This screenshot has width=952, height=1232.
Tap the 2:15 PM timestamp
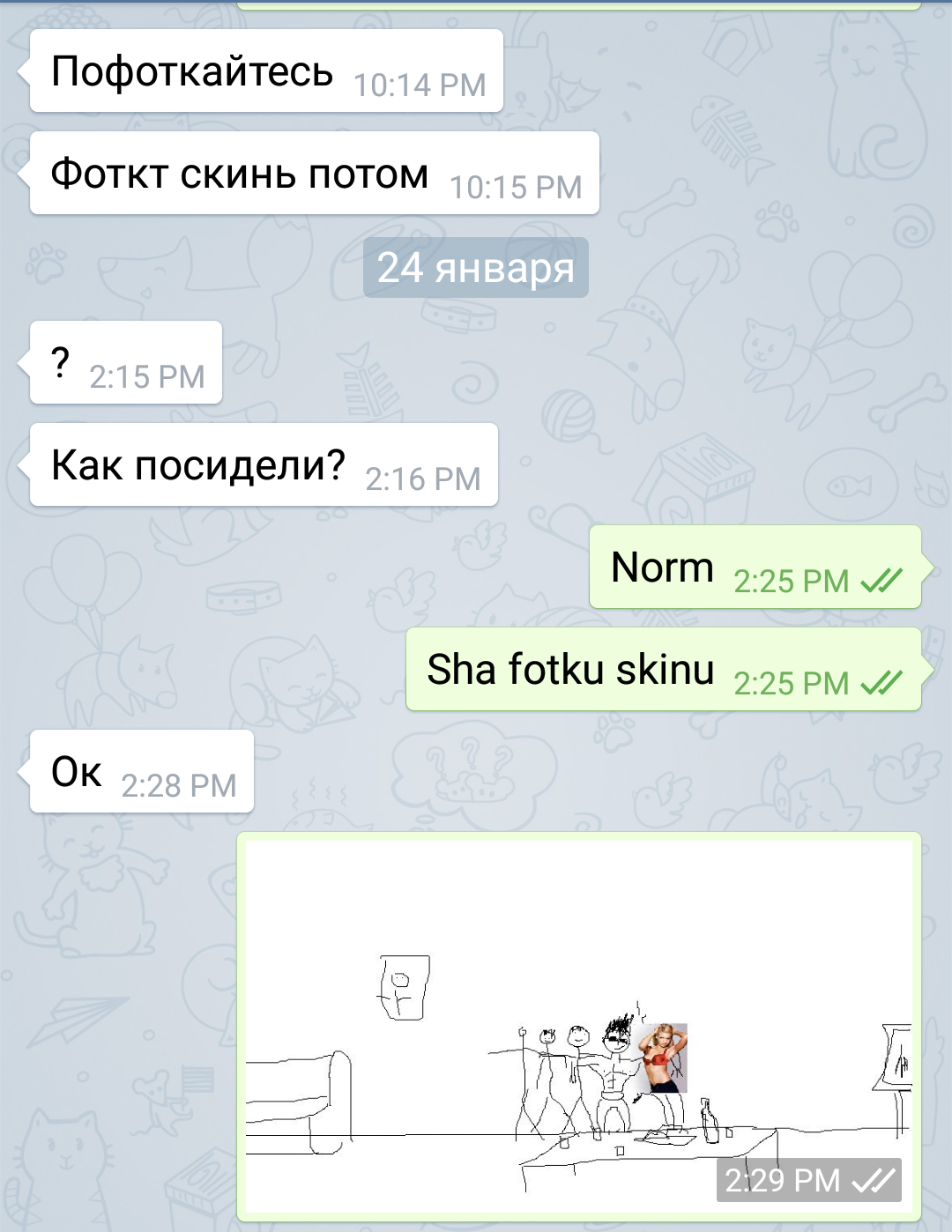click(x=147, y=377)
